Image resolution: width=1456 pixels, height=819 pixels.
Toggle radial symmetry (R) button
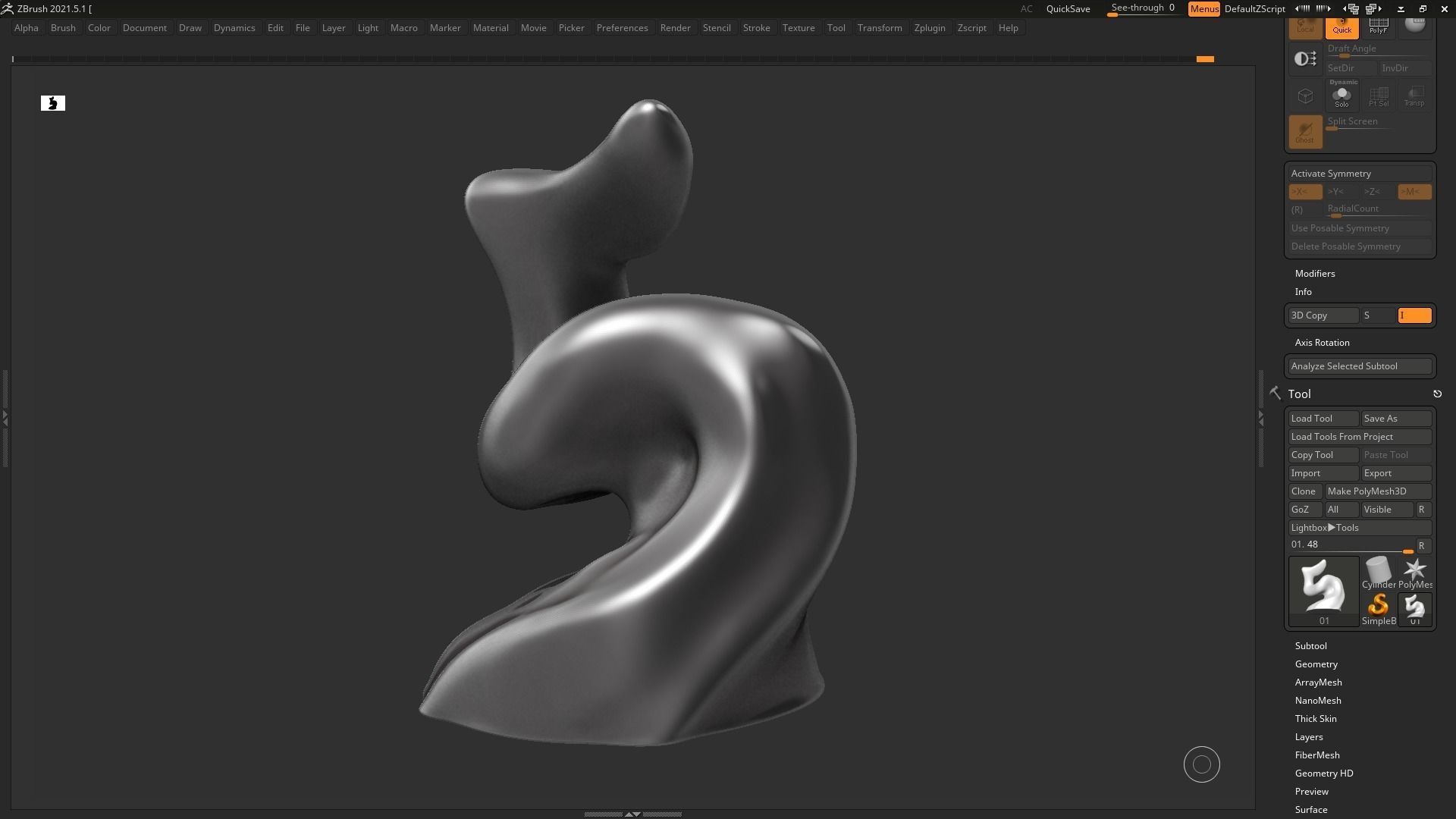point(1305,210)
